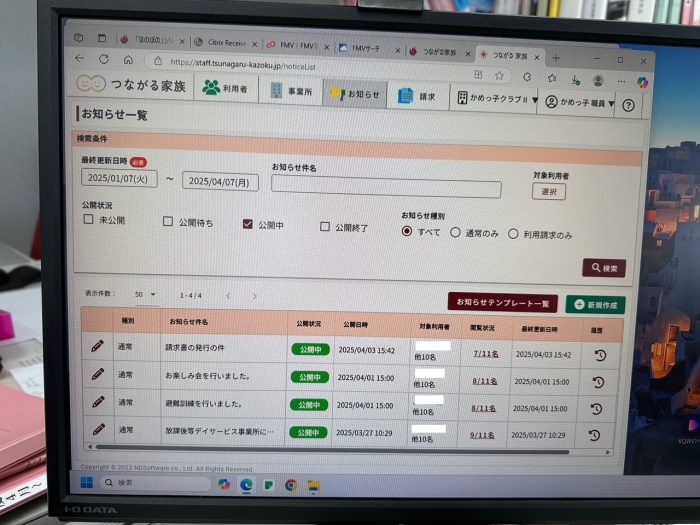The width and height of the screenshot is (700, 525).
Task: Click edit pencil for 避難訓練を行いました row
Action: [97, 403]
